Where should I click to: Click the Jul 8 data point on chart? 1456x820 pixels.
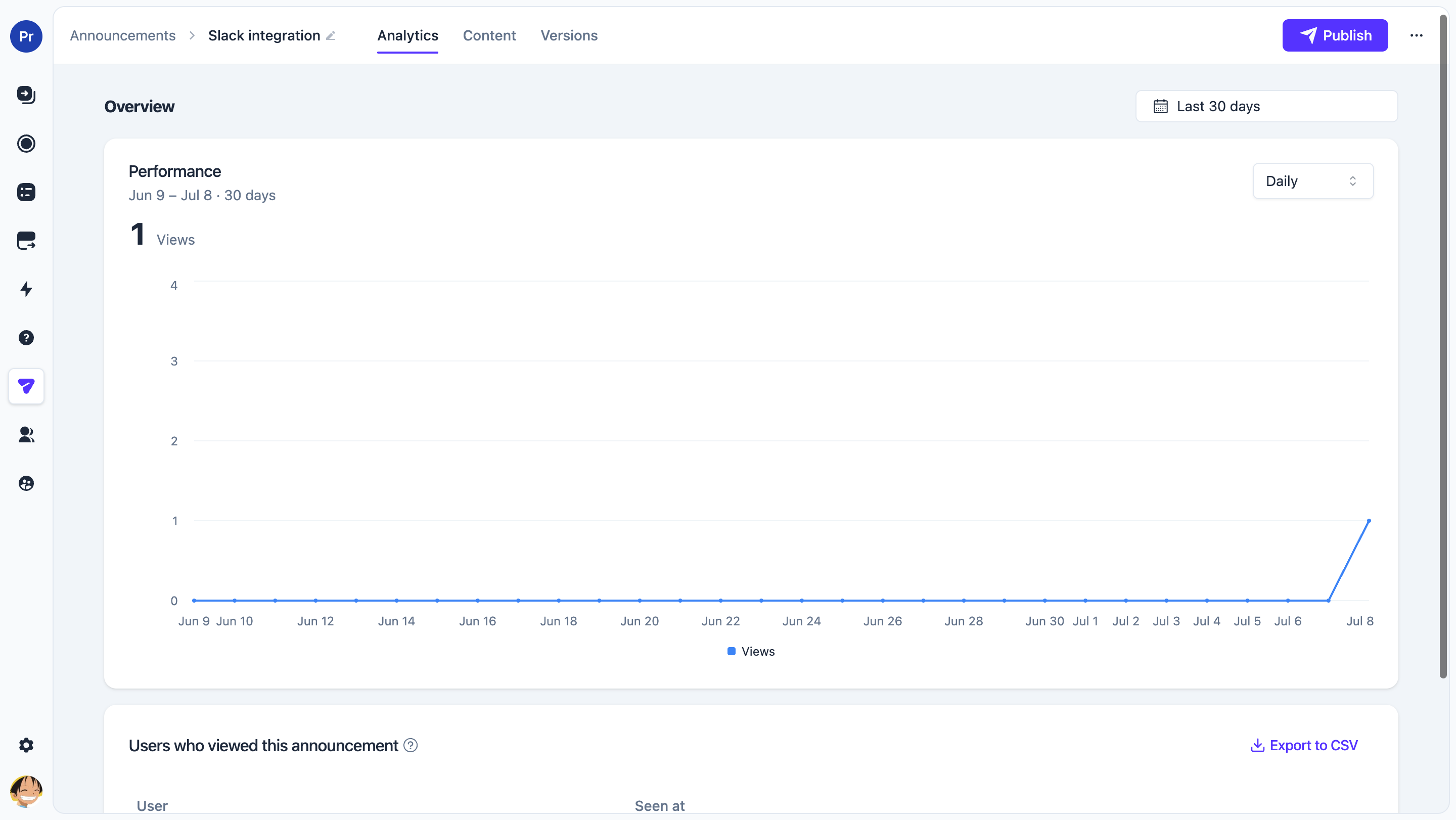[x=1369, y=521]
